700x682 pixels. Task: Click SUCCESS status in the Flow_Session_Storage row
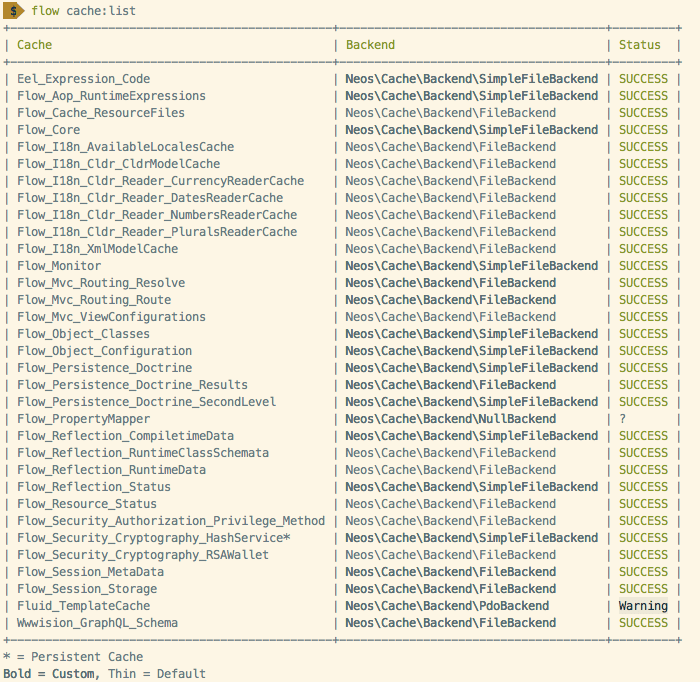click(643, 589)
